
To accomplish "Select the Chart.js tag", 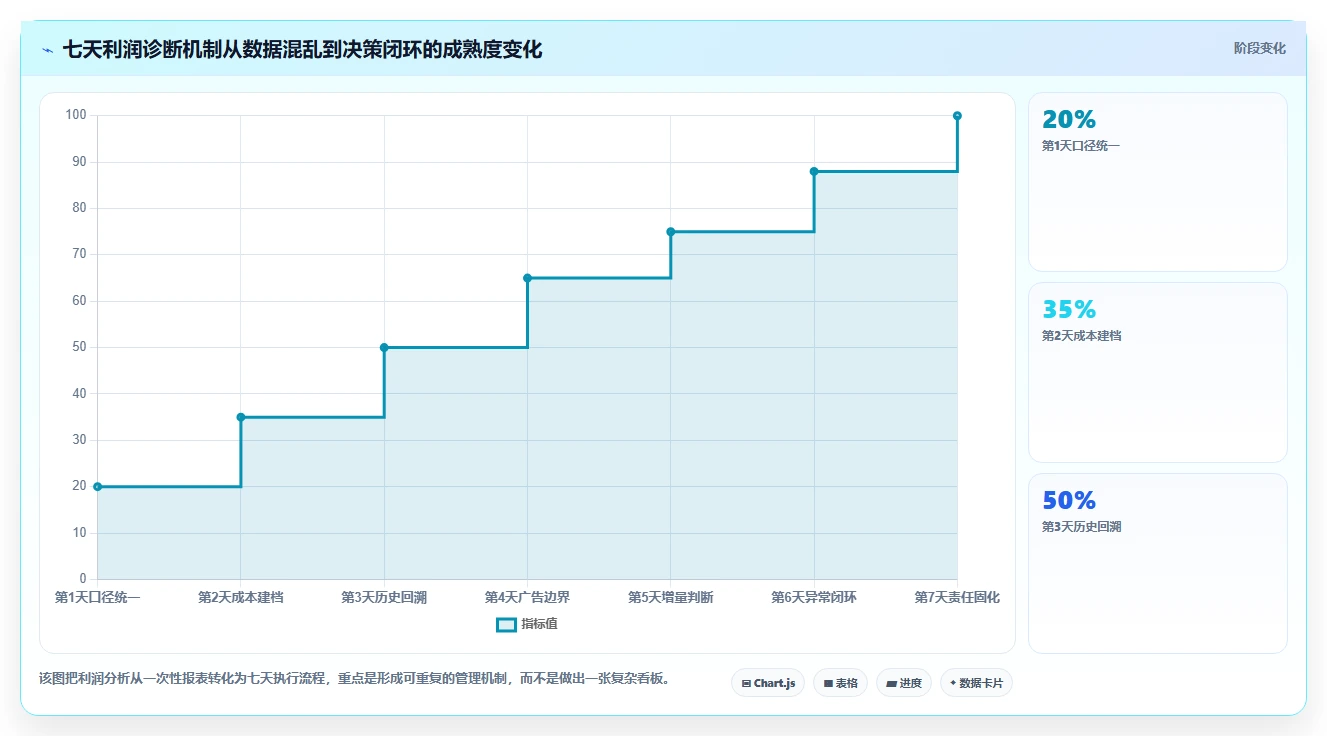I will [x=768, y=683].
